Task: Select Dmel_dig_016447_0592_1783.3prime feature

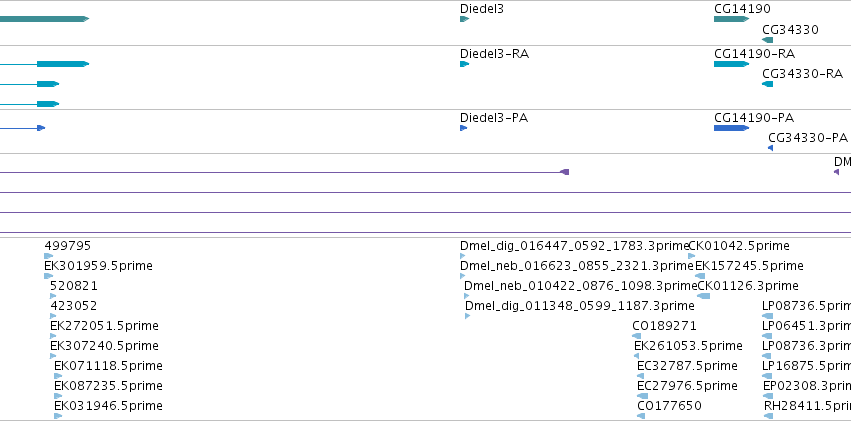Action: click(574, 246)
